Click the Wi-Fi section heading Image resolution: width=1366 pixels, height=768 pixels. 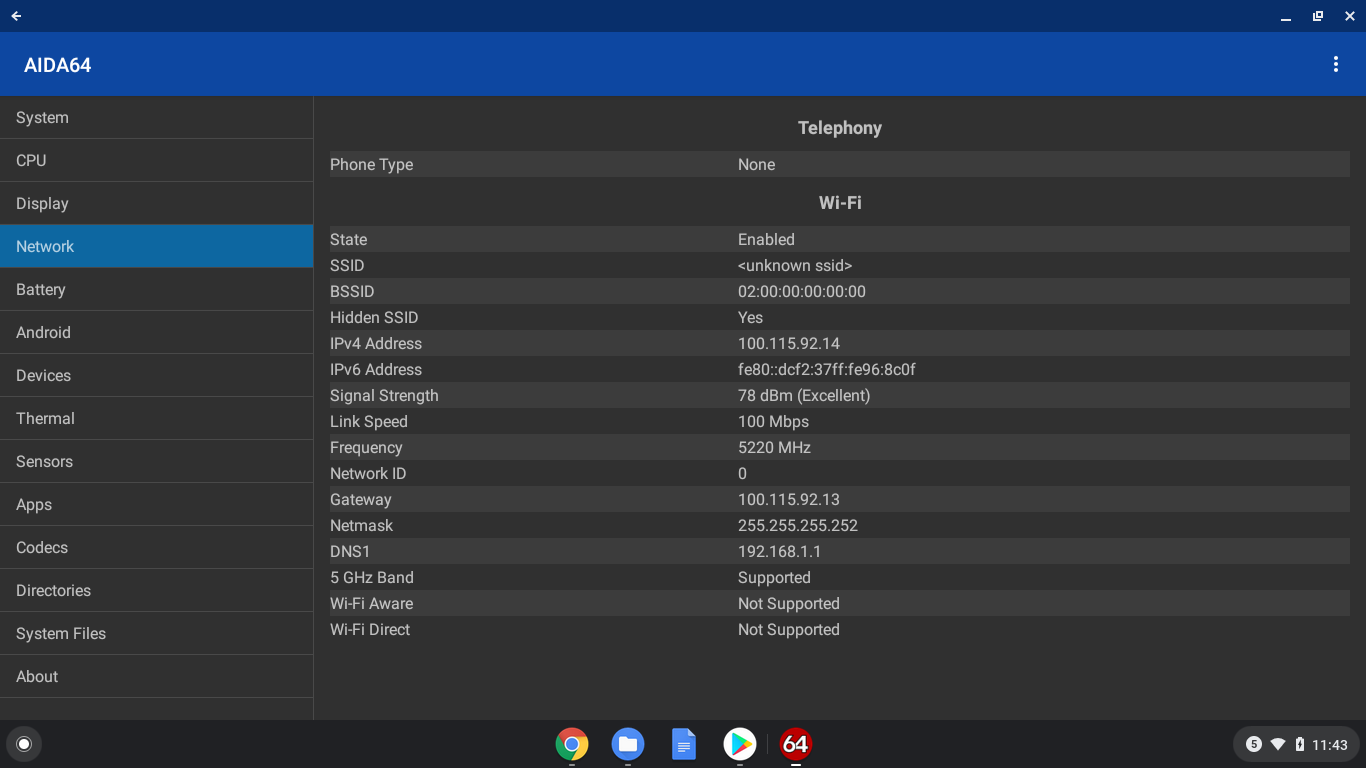[840, 202]
